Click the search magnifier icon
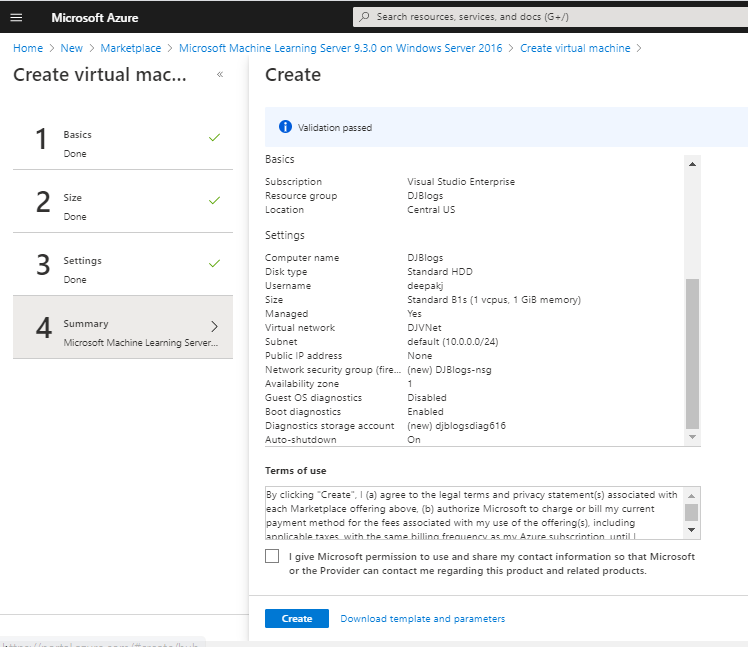This screenshot has width=748, height=647. click(x=364, y=17)
